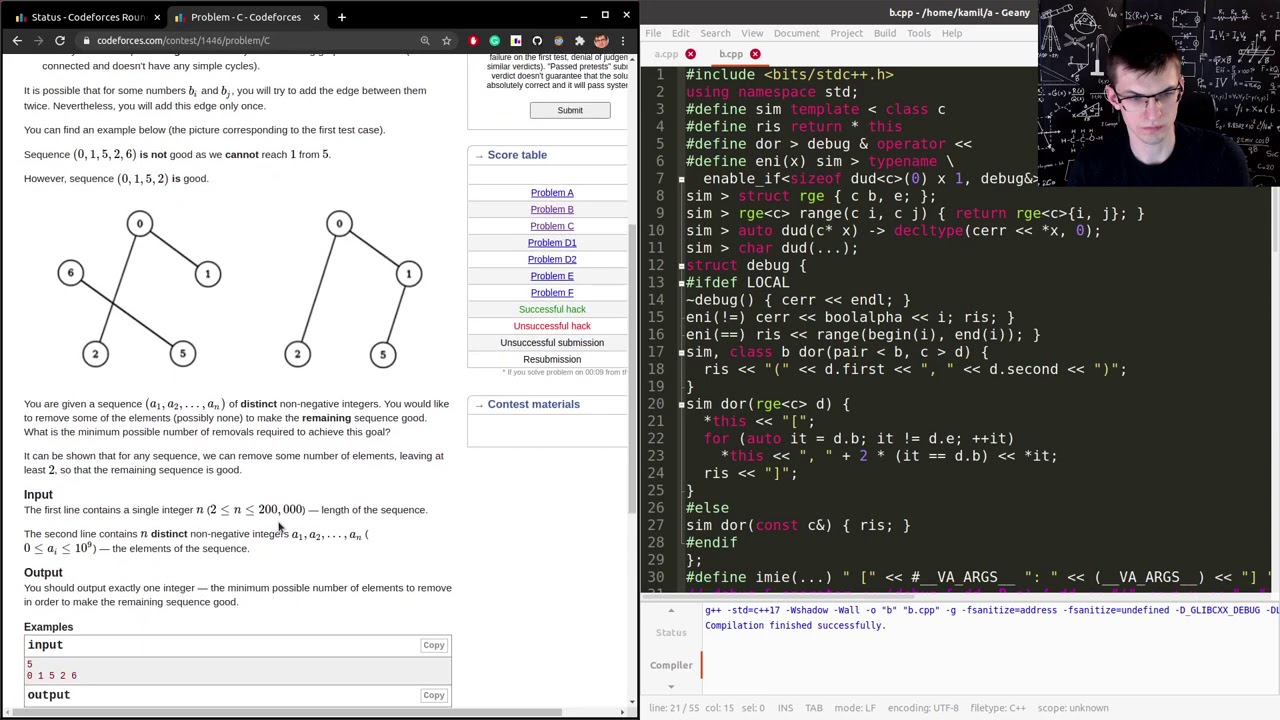1280x720 pixels.
Task: Open the Extensions puzzle-piece menu
Action: click(579, 41)
